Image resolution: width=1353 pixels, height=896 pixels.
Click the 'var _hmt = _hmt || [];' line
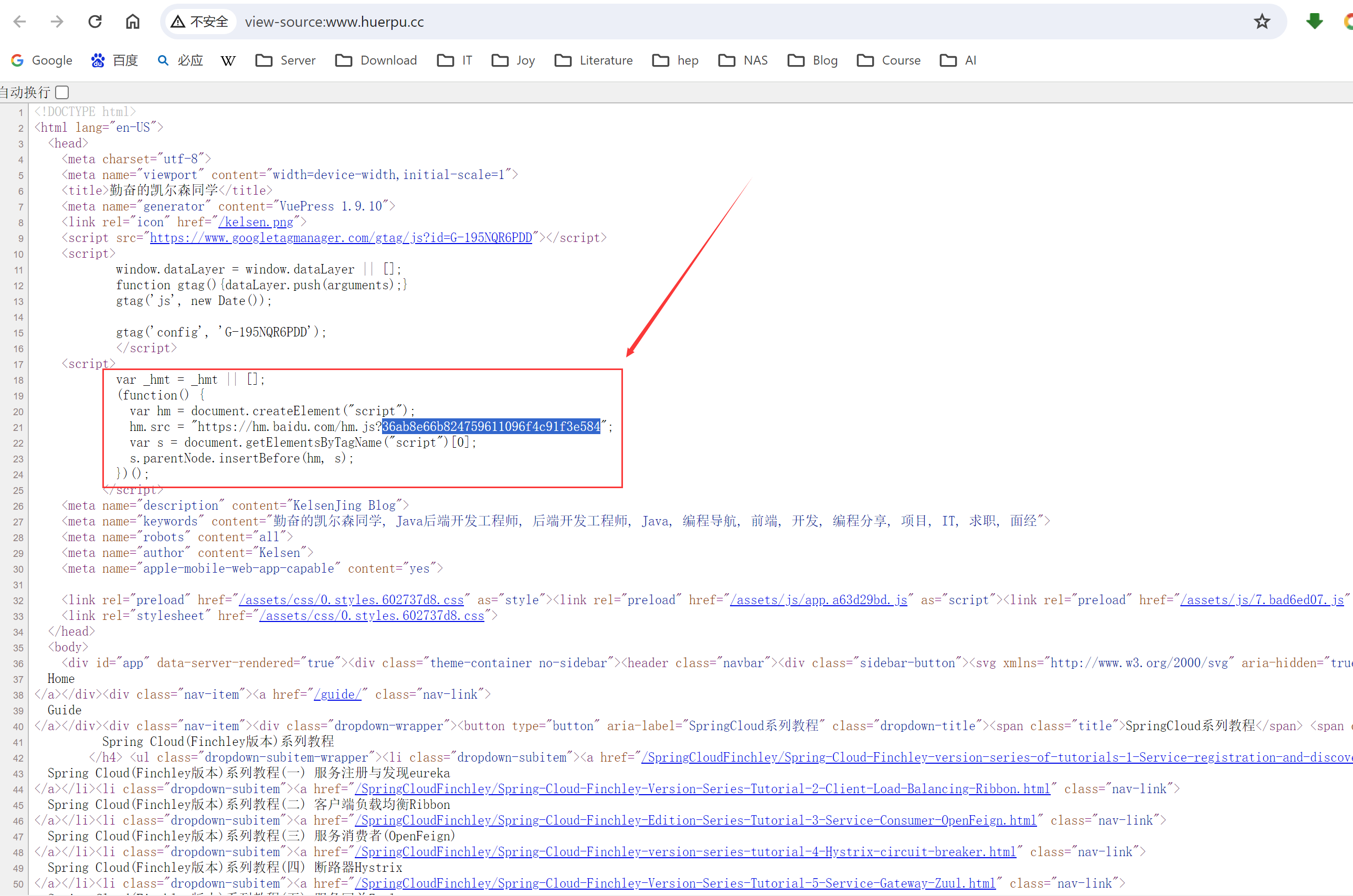191,380
